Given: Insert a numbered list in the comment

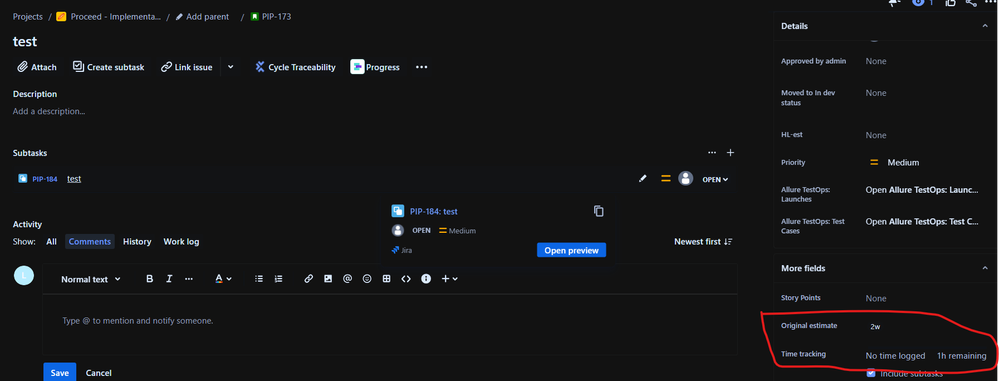Looking at the screenshot, I should click(x=278, y=278).
